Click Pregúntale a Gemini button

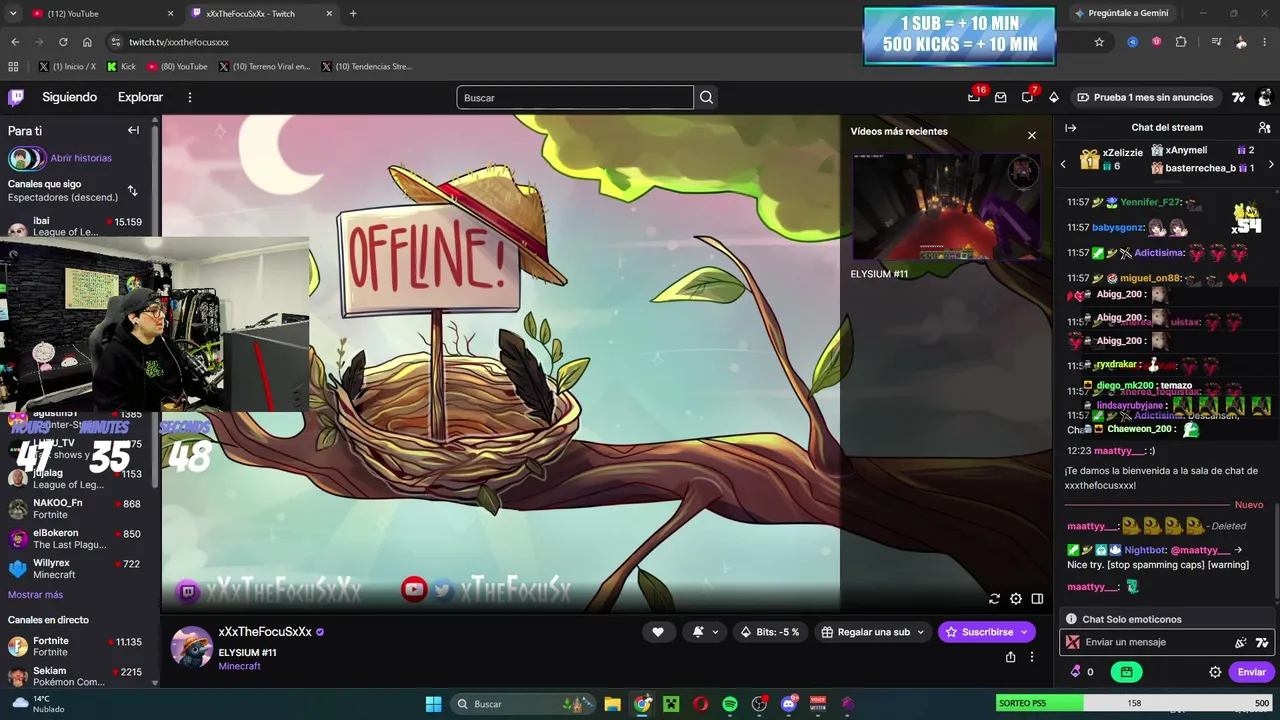tap(1122, 13)
